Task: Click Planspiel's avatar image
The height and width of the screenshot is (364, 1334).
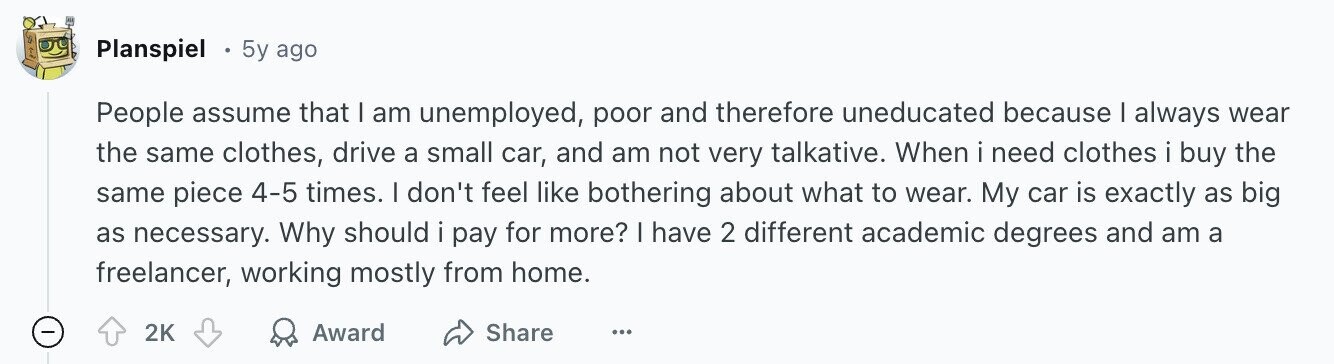Action: [x=48, y=48]
